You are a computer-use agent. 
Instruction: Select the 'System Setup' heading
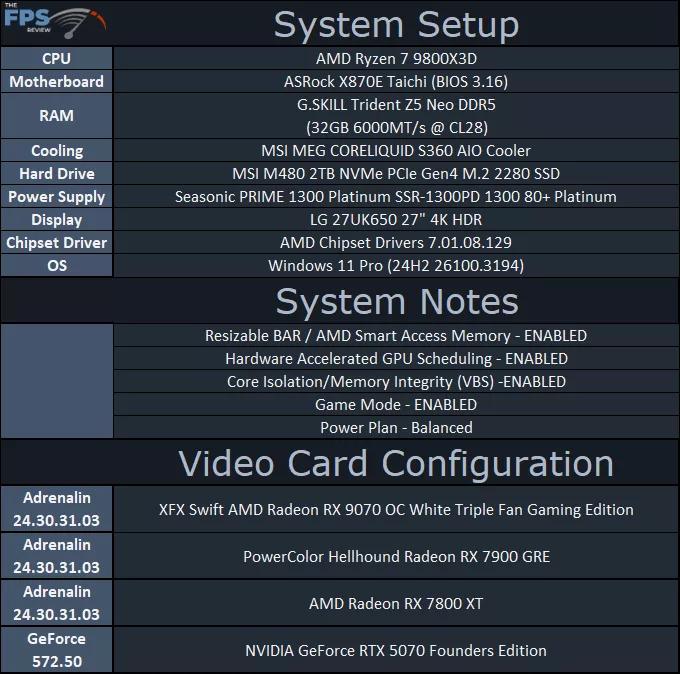pos(396,25)
